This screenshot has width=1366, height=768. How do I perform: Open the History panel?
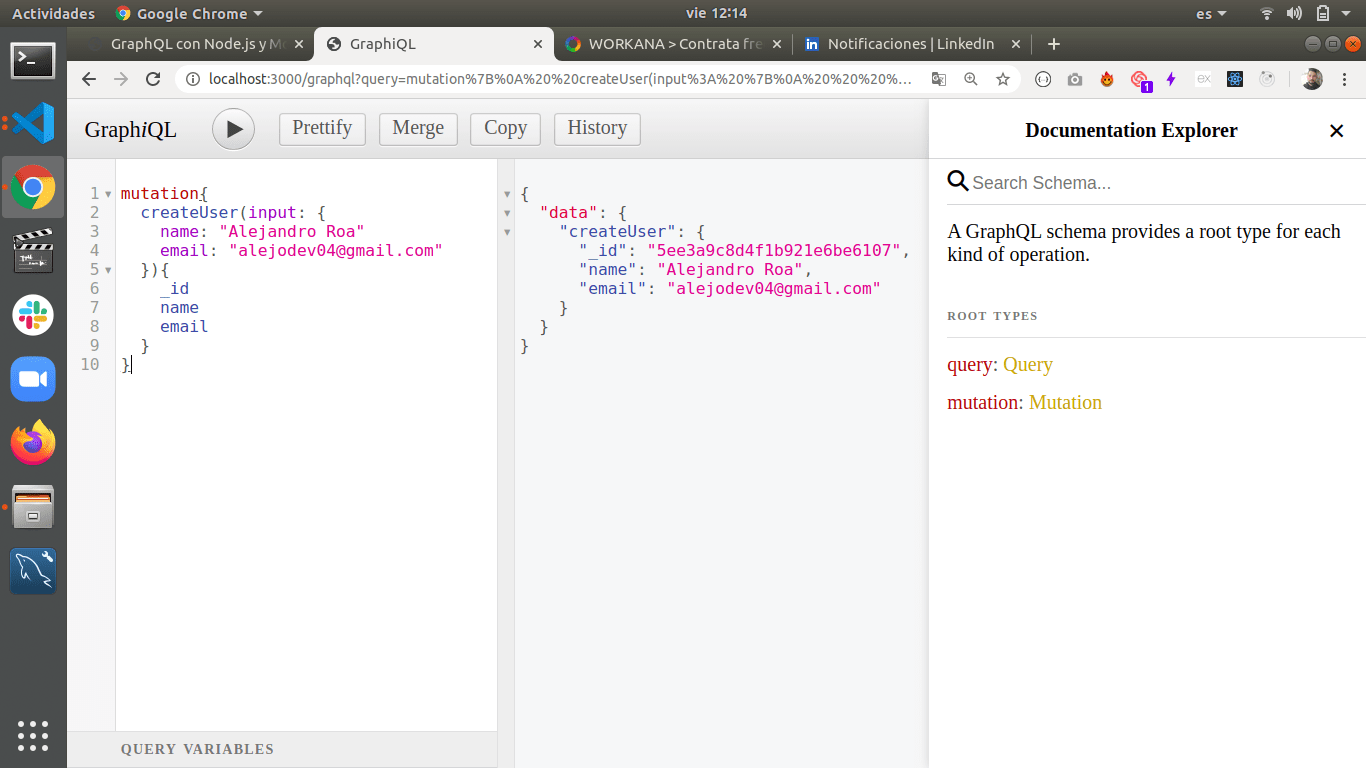point(597,128)
